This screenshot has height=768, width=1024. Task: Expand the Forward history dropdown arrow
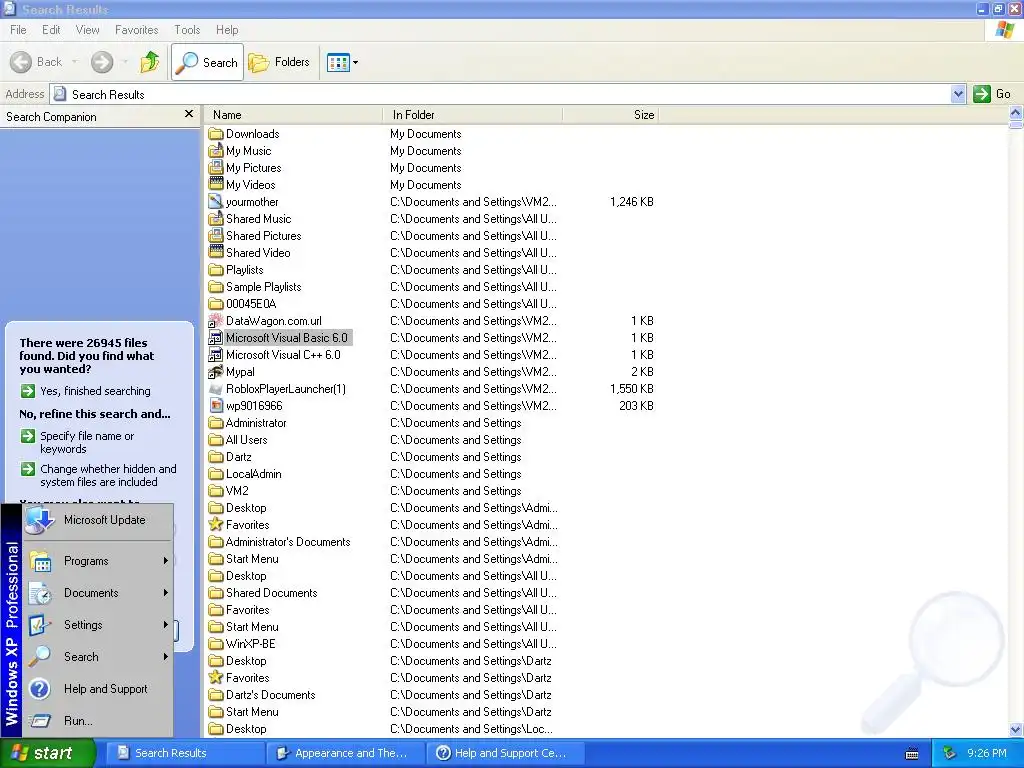(x=125, y=62)
